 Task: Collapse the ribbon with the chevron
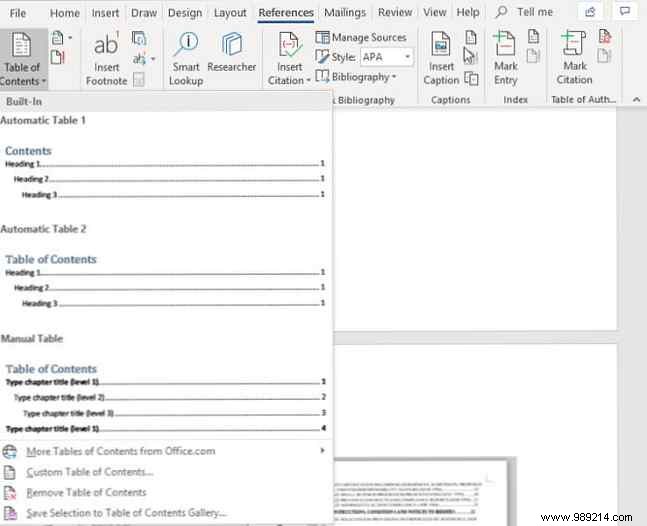(x=636, y=100)
